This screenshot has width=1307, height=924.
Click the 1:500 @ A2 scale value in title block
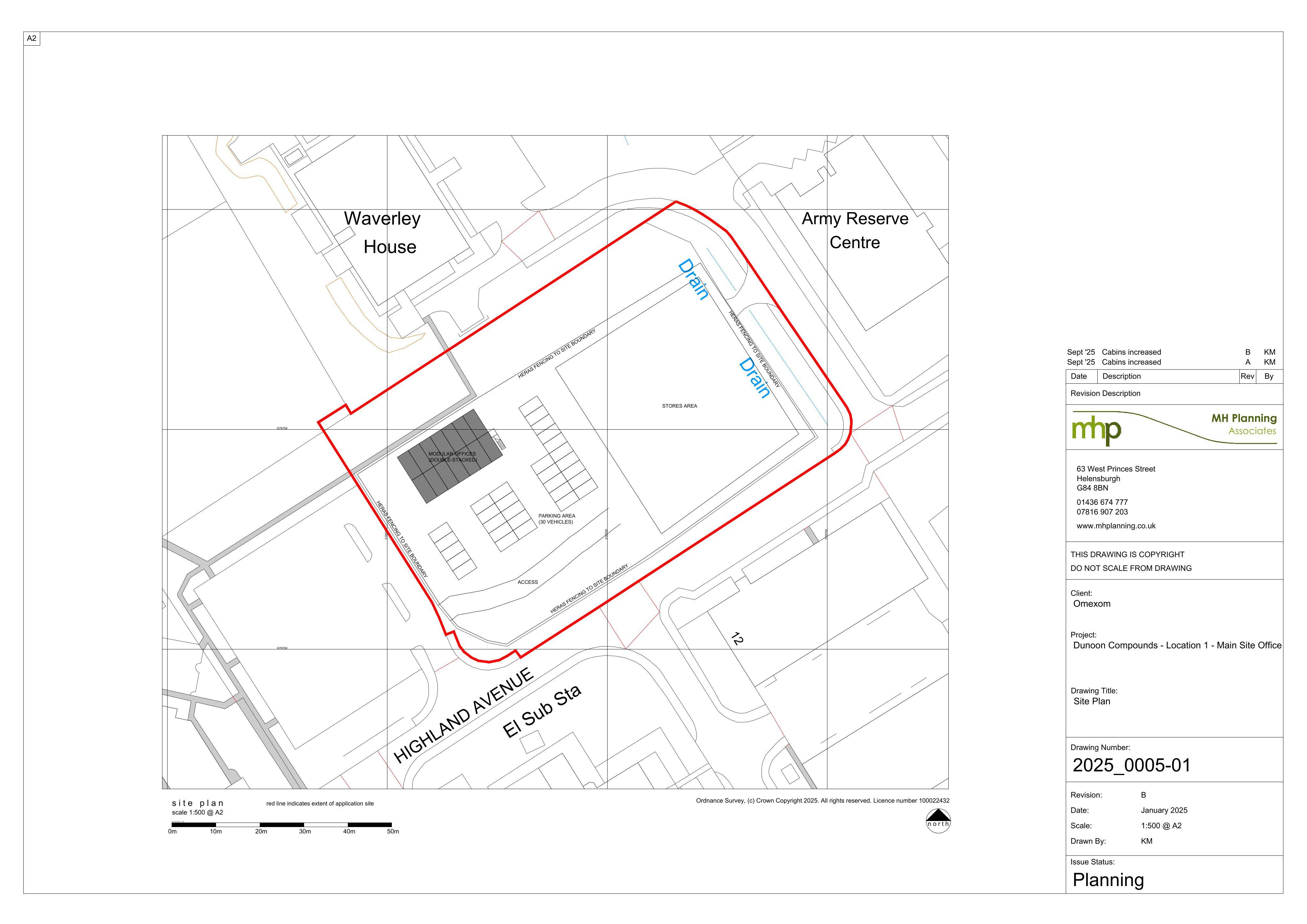1161,826
